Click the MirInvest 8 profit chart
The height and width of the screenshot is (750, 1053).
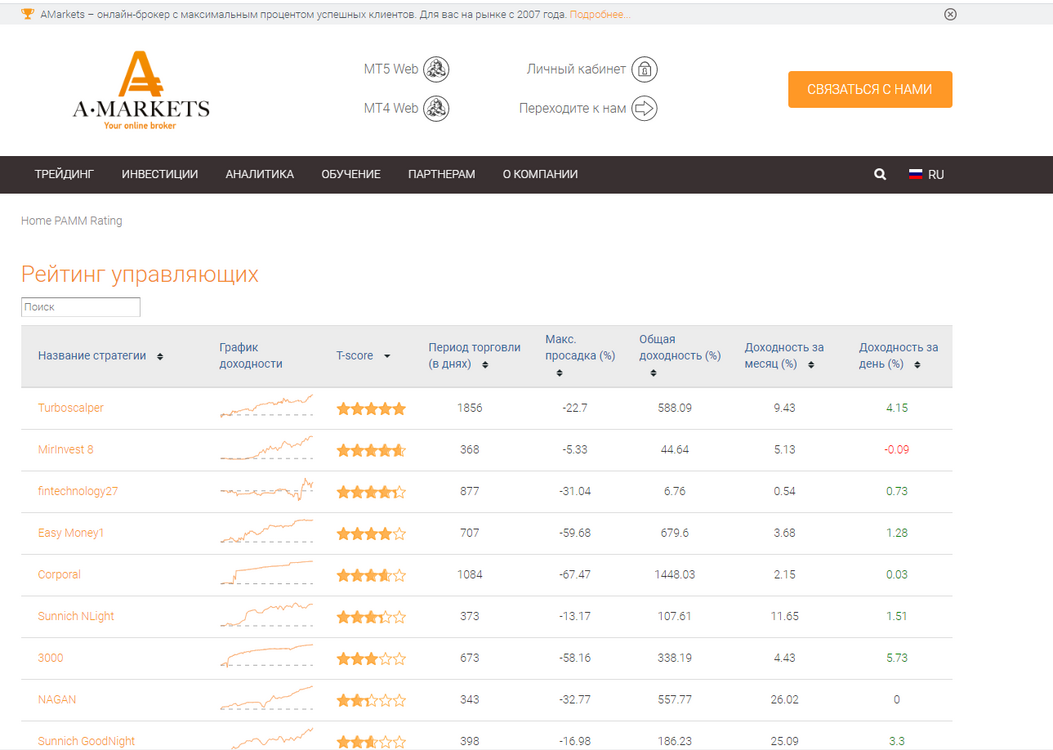tap(267, 448)
